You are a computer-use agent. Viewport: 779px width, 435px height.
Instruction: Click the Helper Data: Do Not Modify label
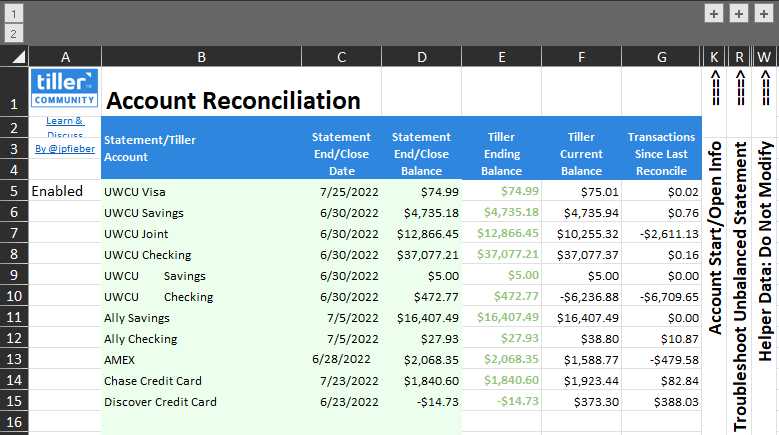click(x=765, y=251)
